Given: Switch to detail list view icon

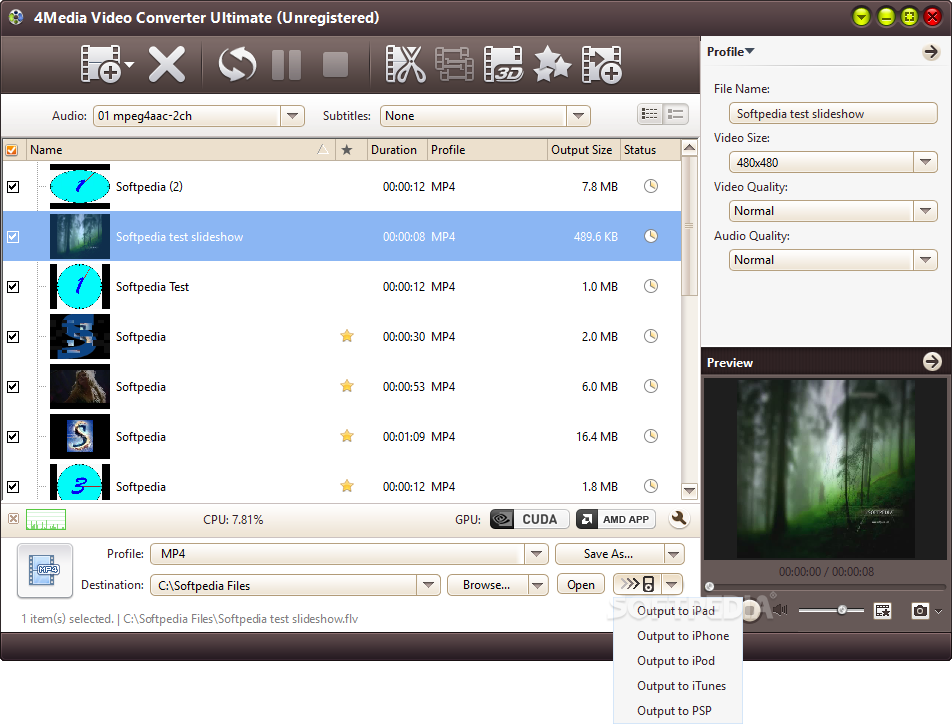Looking at the screenshot, I should tap(675, 114).
